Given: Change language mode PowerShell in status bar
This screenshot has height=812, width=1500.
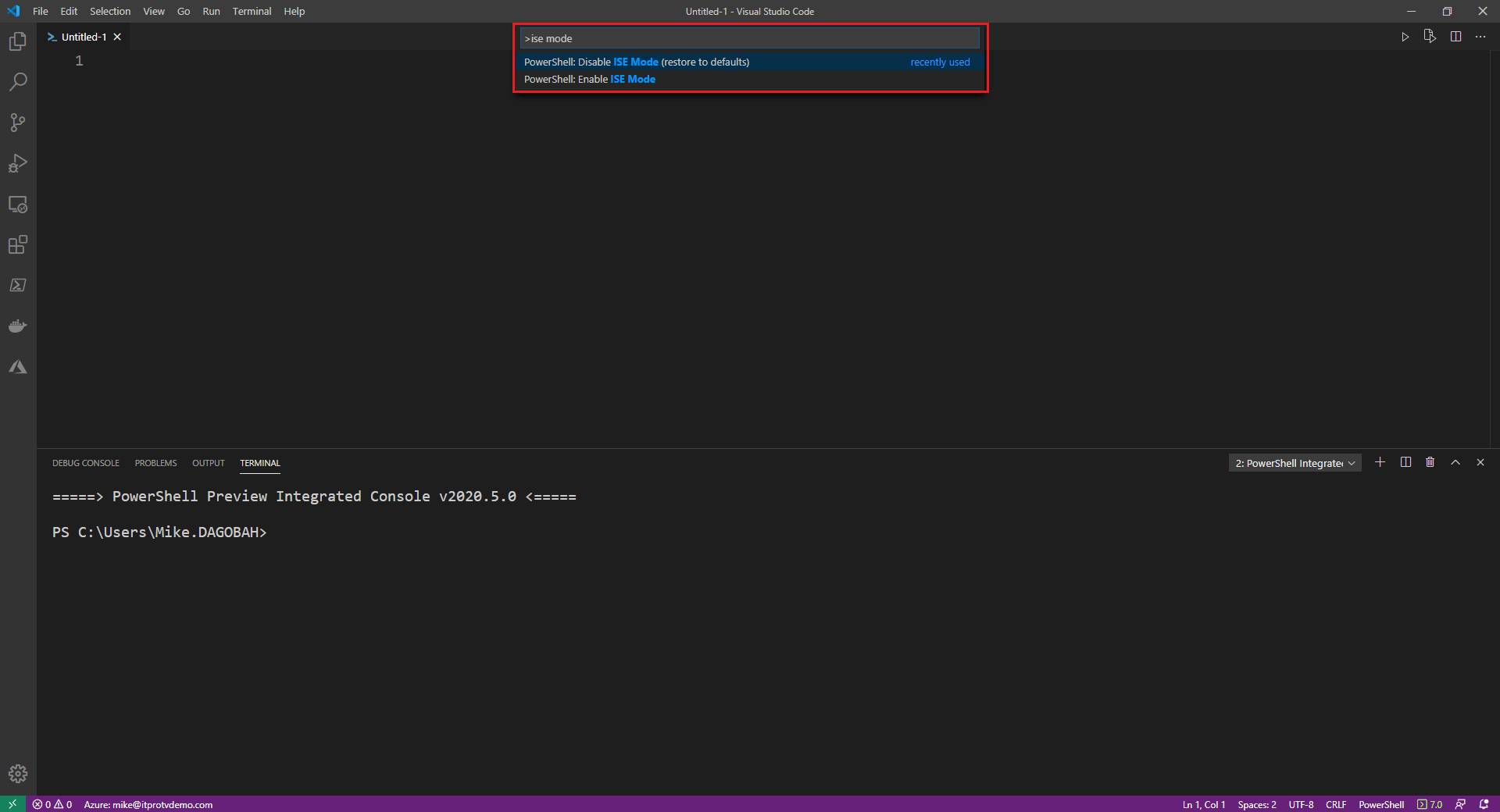Looking at the screenshot, I should point(1381,804).
